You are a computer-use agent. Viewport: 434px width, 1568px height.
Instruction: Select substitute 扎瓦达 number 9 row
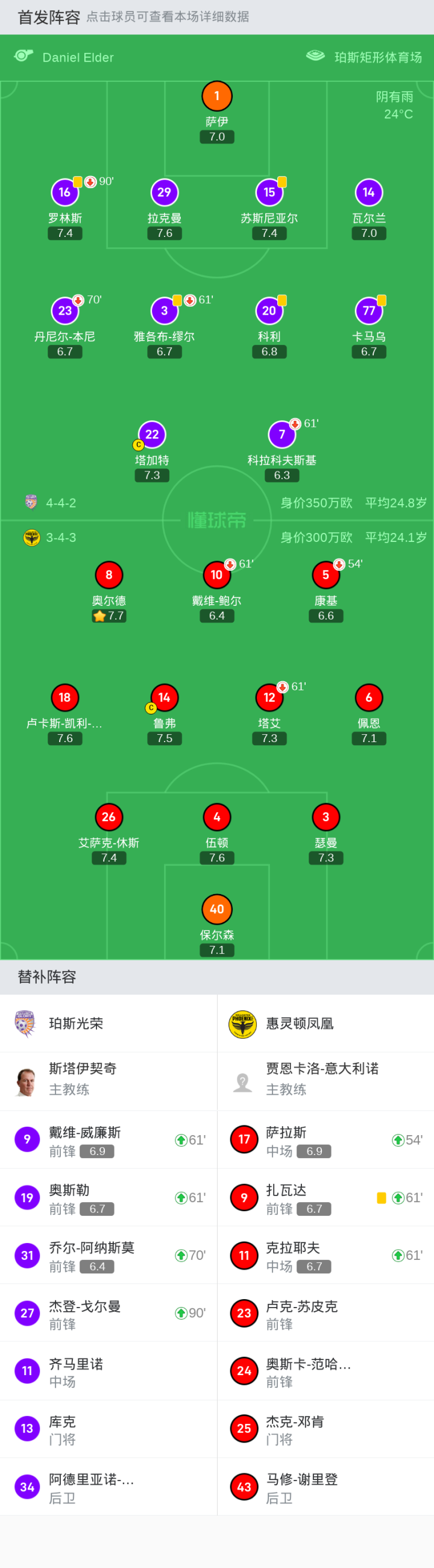click(x=325, y=1197)
